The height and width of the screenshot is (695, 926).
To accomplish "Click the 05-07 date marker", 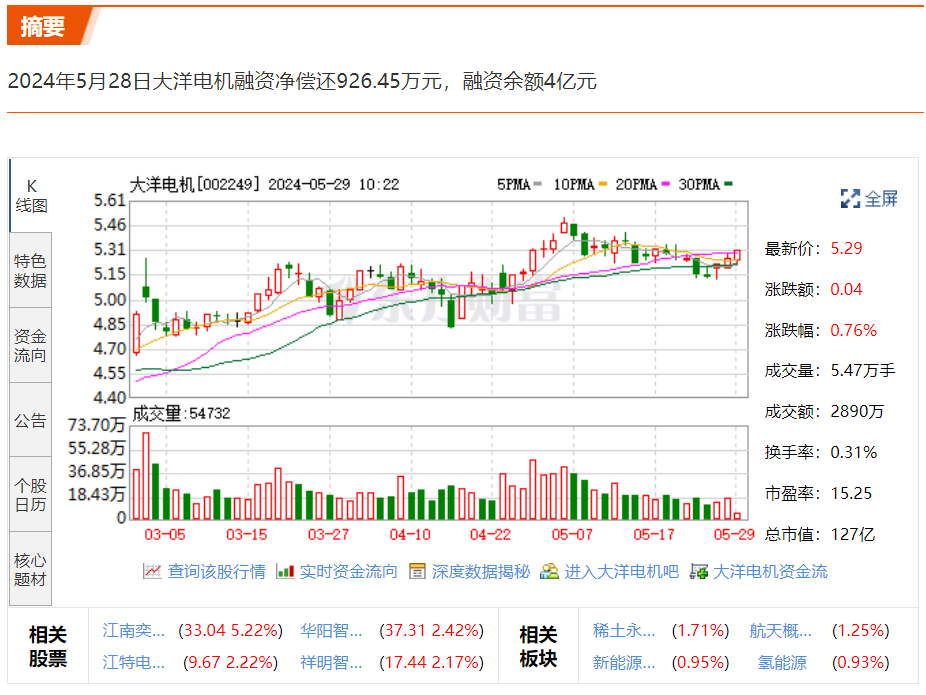I will click(572, 534).
